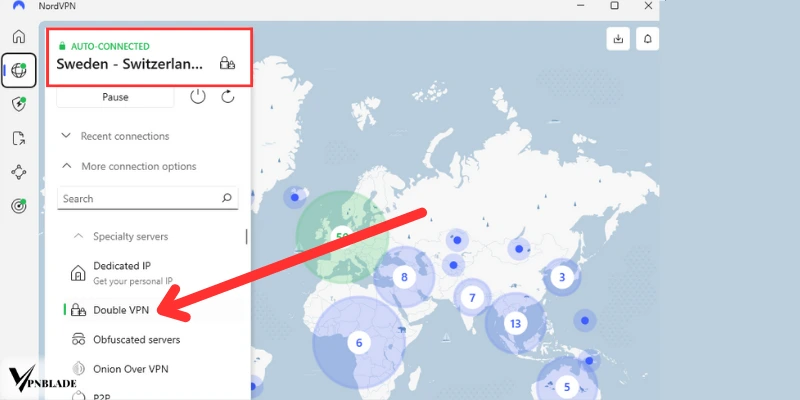
Task: Click the Obfuscated servers icon
Action: click(78, 339)
